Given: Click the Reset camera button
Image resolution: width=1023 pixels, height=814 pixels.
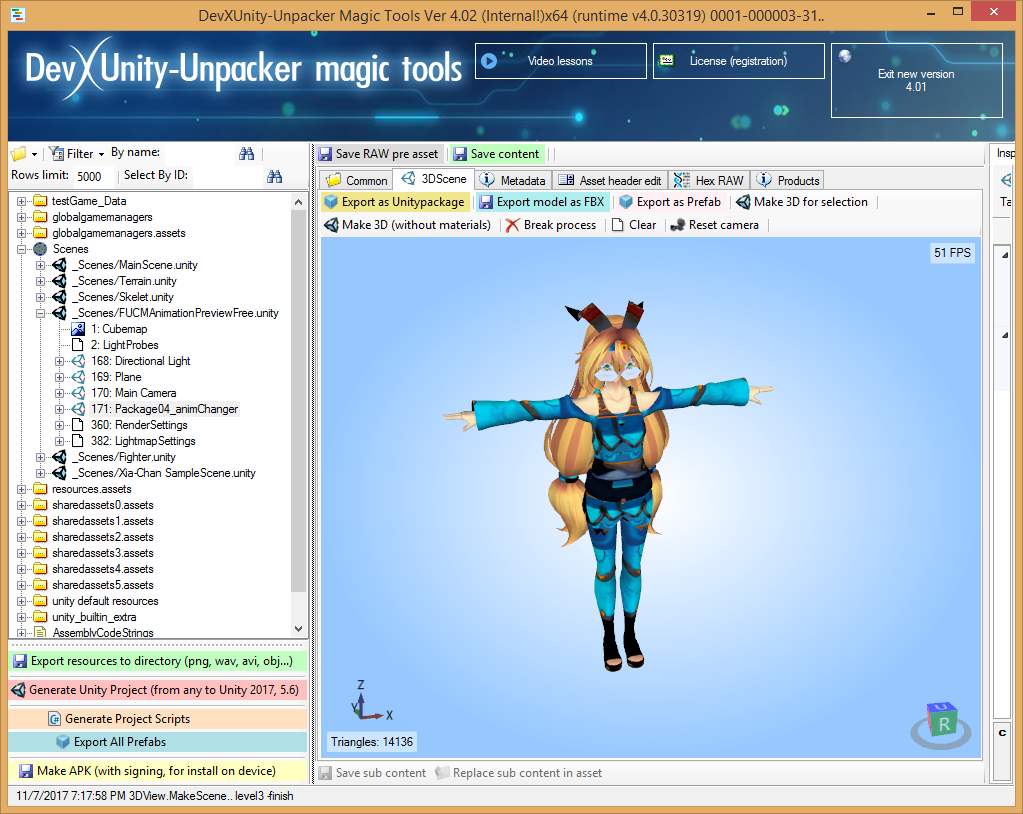Looking at the screenshot, I should tap(714, 225).
